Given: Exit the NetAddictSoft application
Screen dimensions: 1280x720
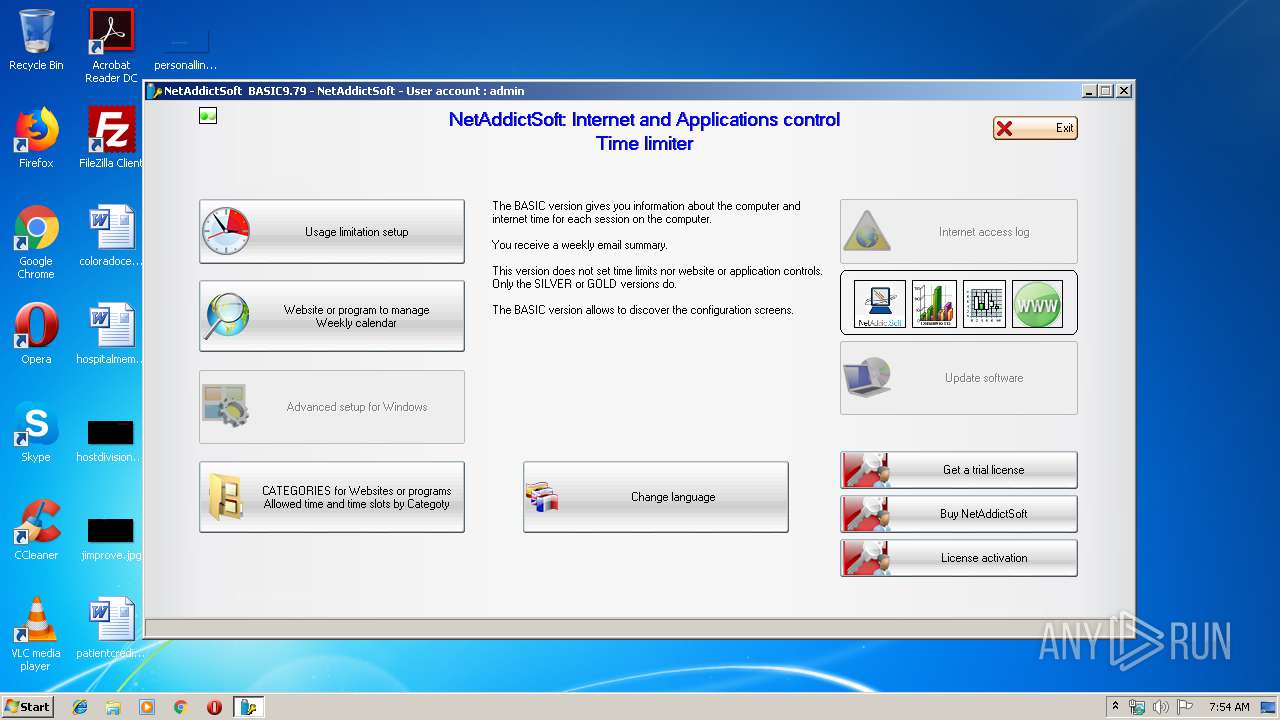Looking at the screenshot, I should click(1035, 128).
